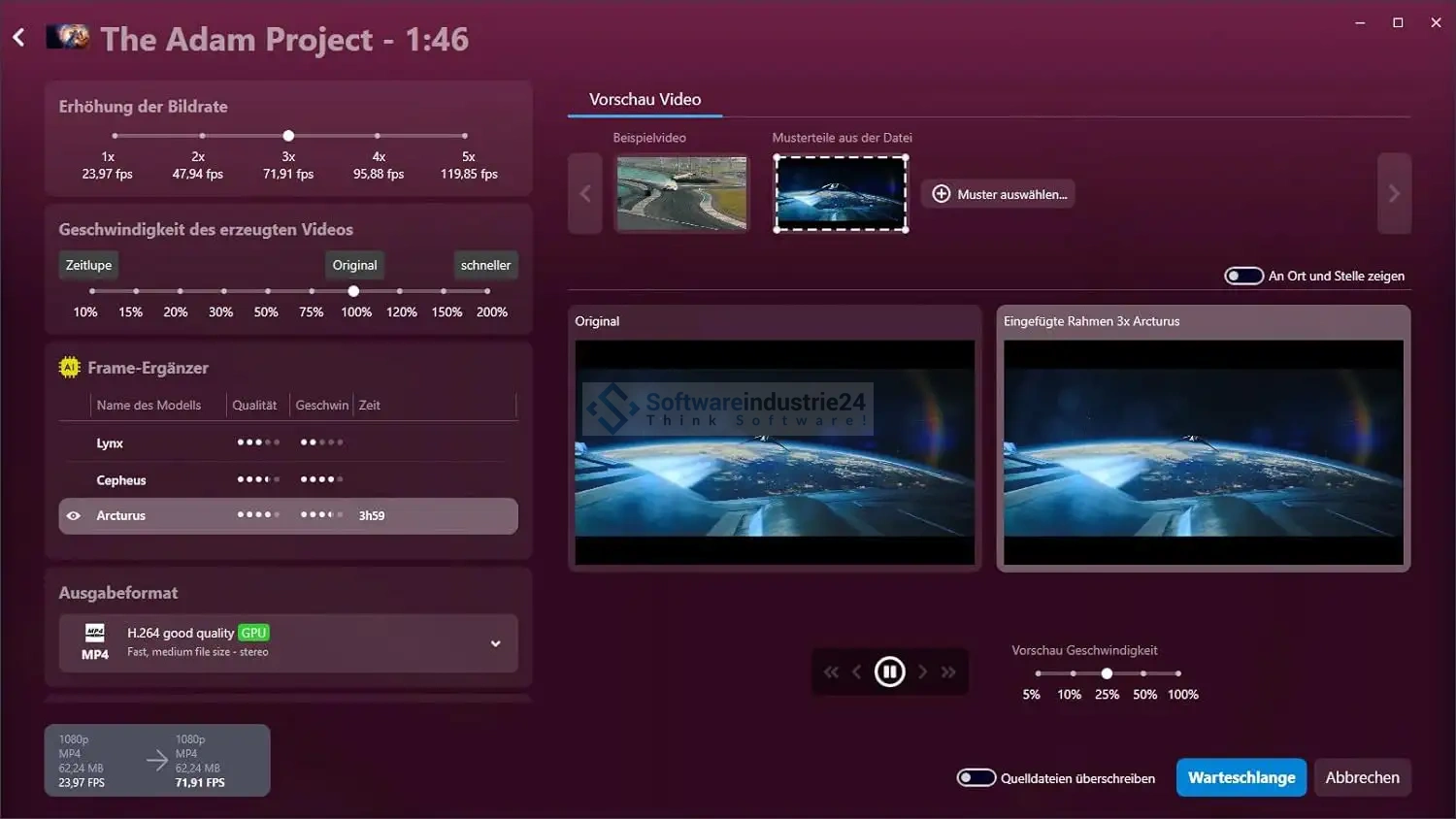Click the AI Frame-Ergänzer badge icon
The height and width of the screenshot is (819, 1456).
(x=69, y=368)
